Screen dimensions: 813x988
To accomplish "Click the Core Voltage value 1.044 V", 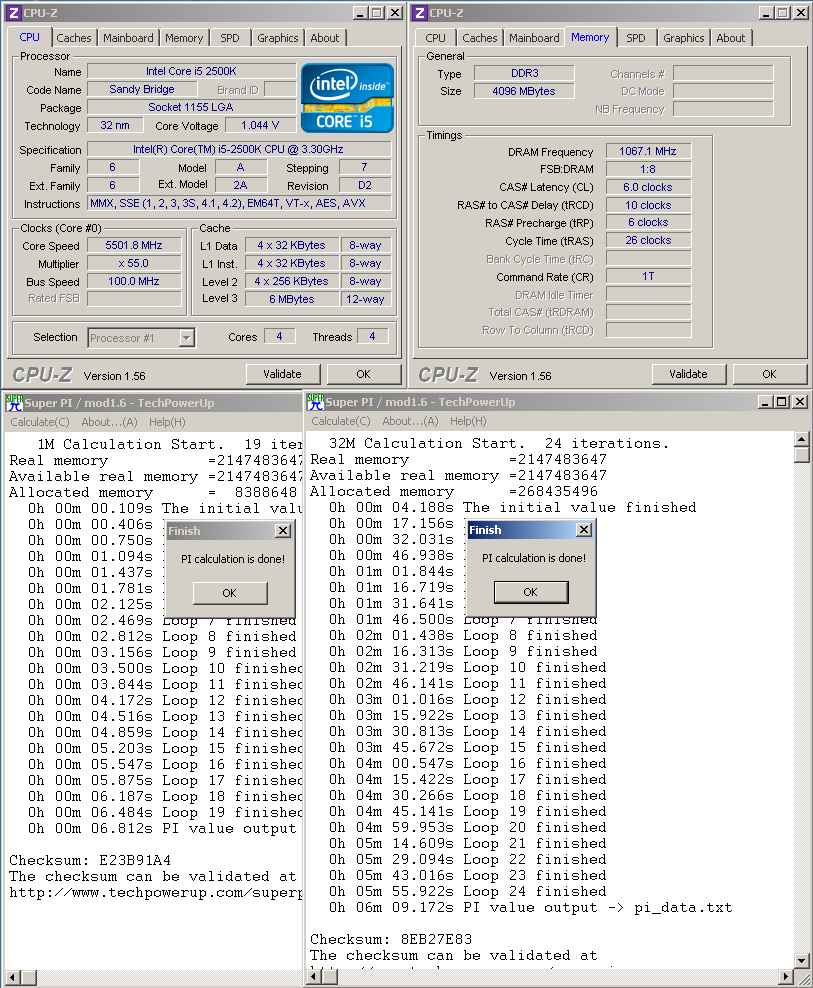I will [x=260, y=125].
